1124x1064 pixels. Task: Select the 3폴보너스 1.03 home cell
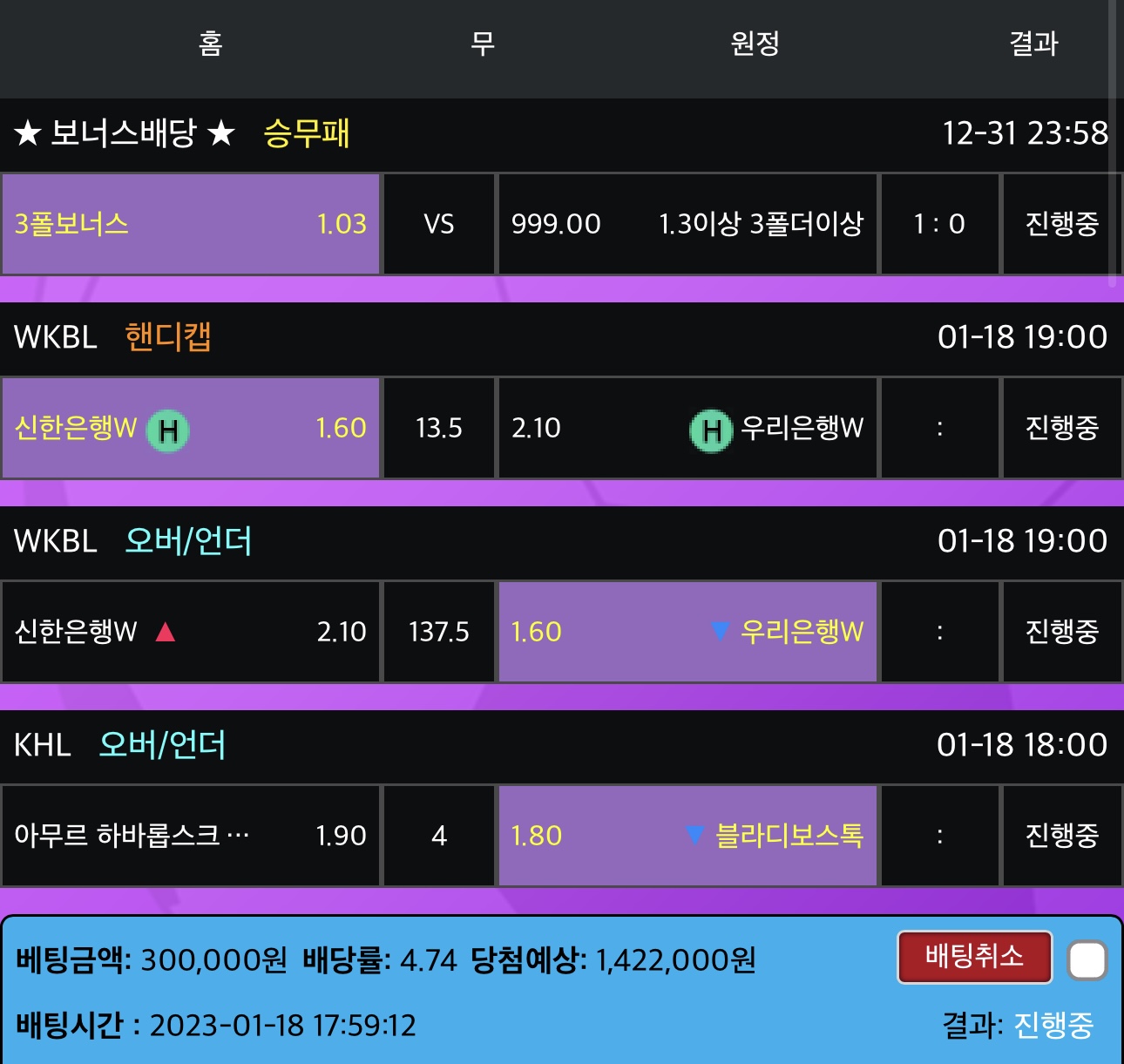click(x=191, y=224)
